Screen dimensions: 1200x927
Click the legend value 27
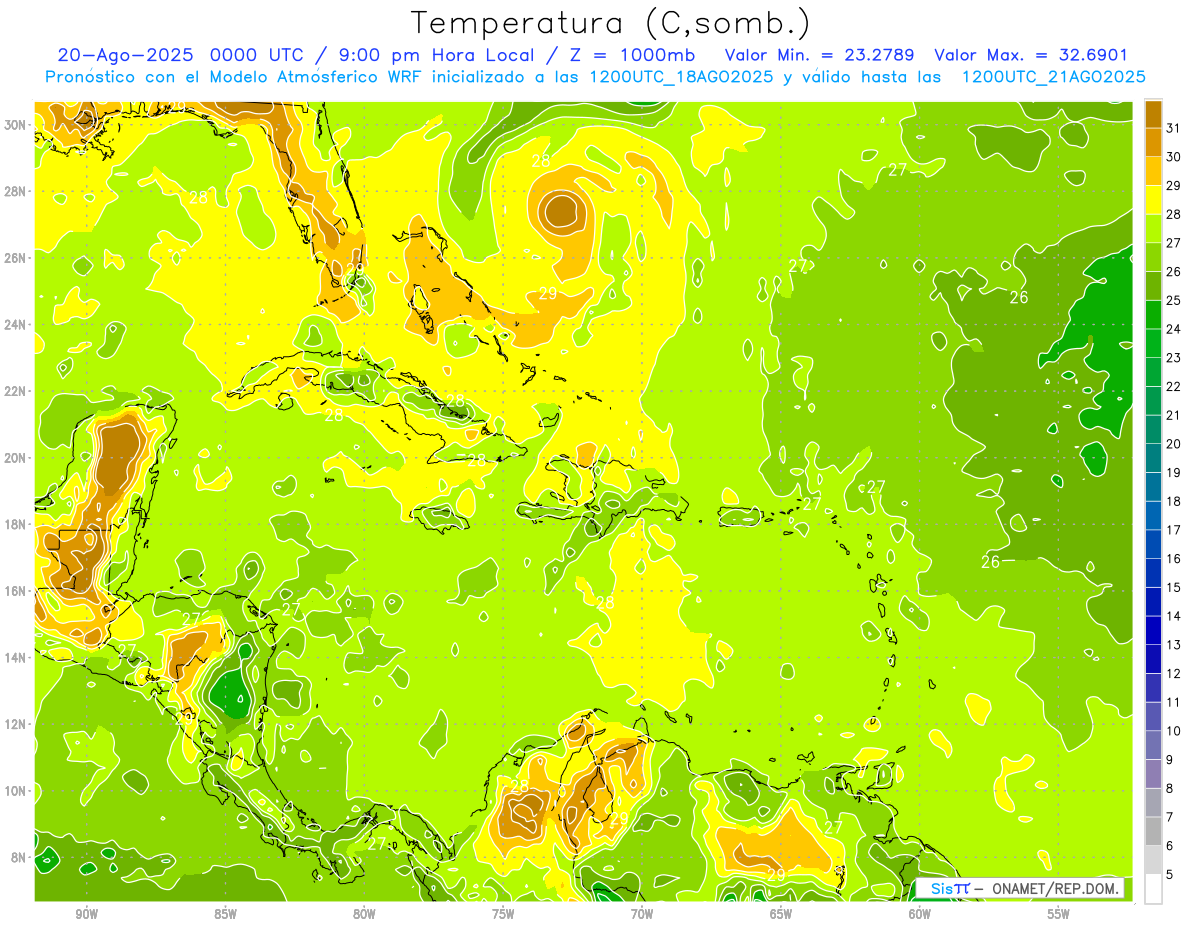tap(1174, 243)
